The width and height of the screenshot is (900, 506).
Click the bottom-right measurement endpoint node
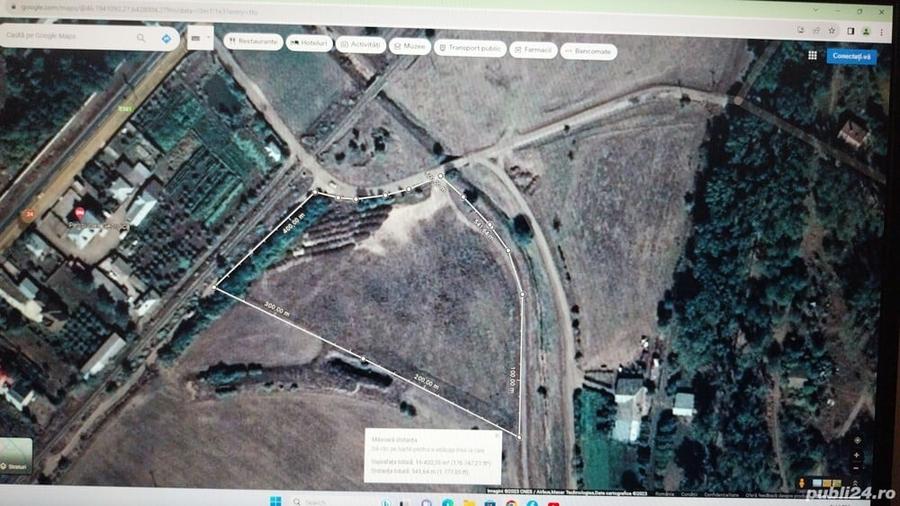pos(519,437)
